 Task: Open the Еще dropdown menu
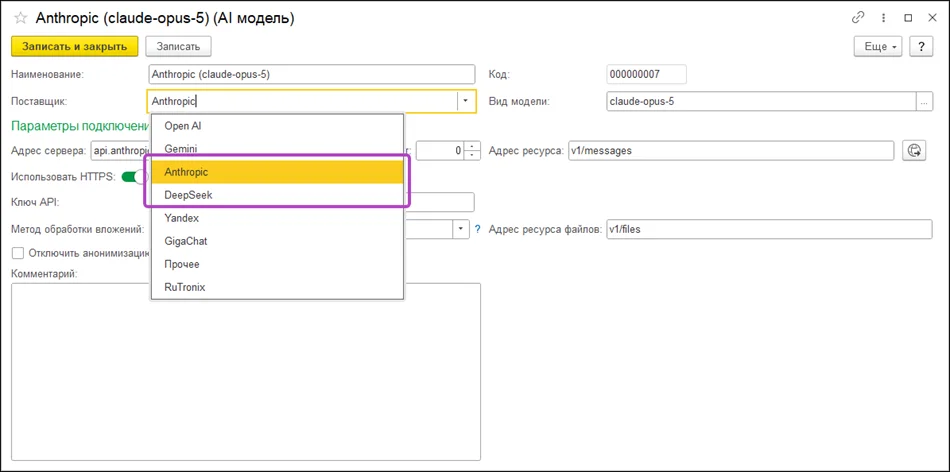coord(879,47)
